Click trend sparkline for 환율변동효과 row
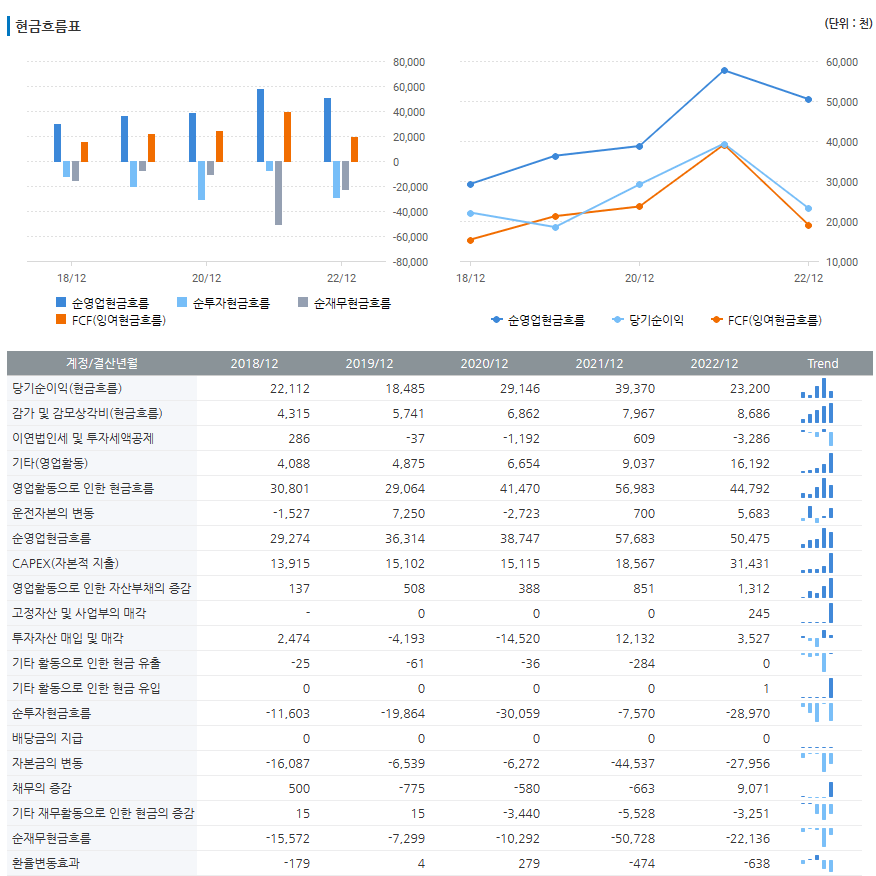Screen dimensions: 876x876 (x=817, y=863)
